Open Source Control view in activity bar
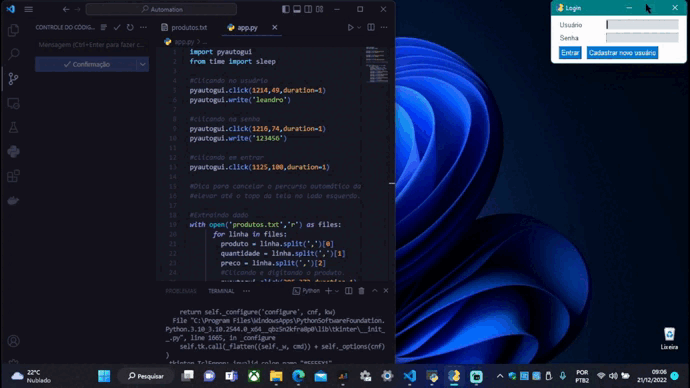This screenshot has height=388, width=690. pos(13,79)
